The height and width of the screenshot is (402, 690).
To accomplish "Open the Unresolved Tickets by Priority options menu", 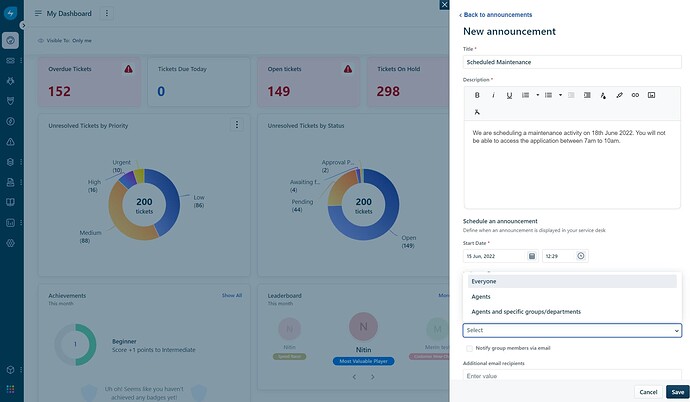I will click(x=237, y=125).
